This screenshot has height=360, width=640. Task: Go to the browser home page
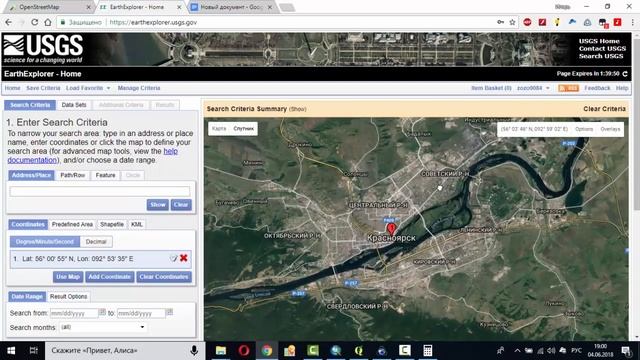tap(48, 22)
